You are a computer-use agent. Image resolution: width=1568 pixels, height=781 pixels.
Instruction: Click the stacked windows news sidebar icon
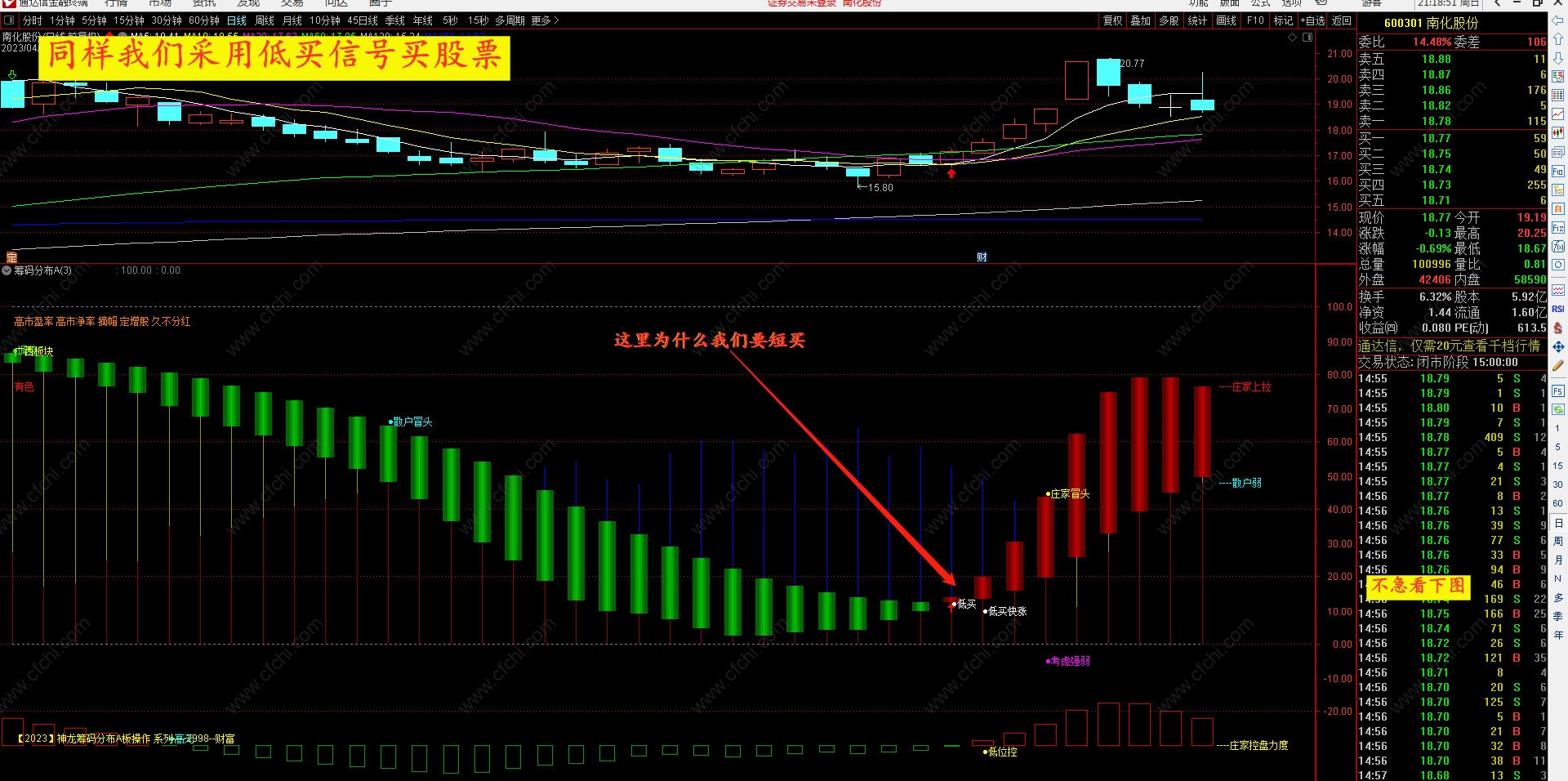tap(1557, 152)
